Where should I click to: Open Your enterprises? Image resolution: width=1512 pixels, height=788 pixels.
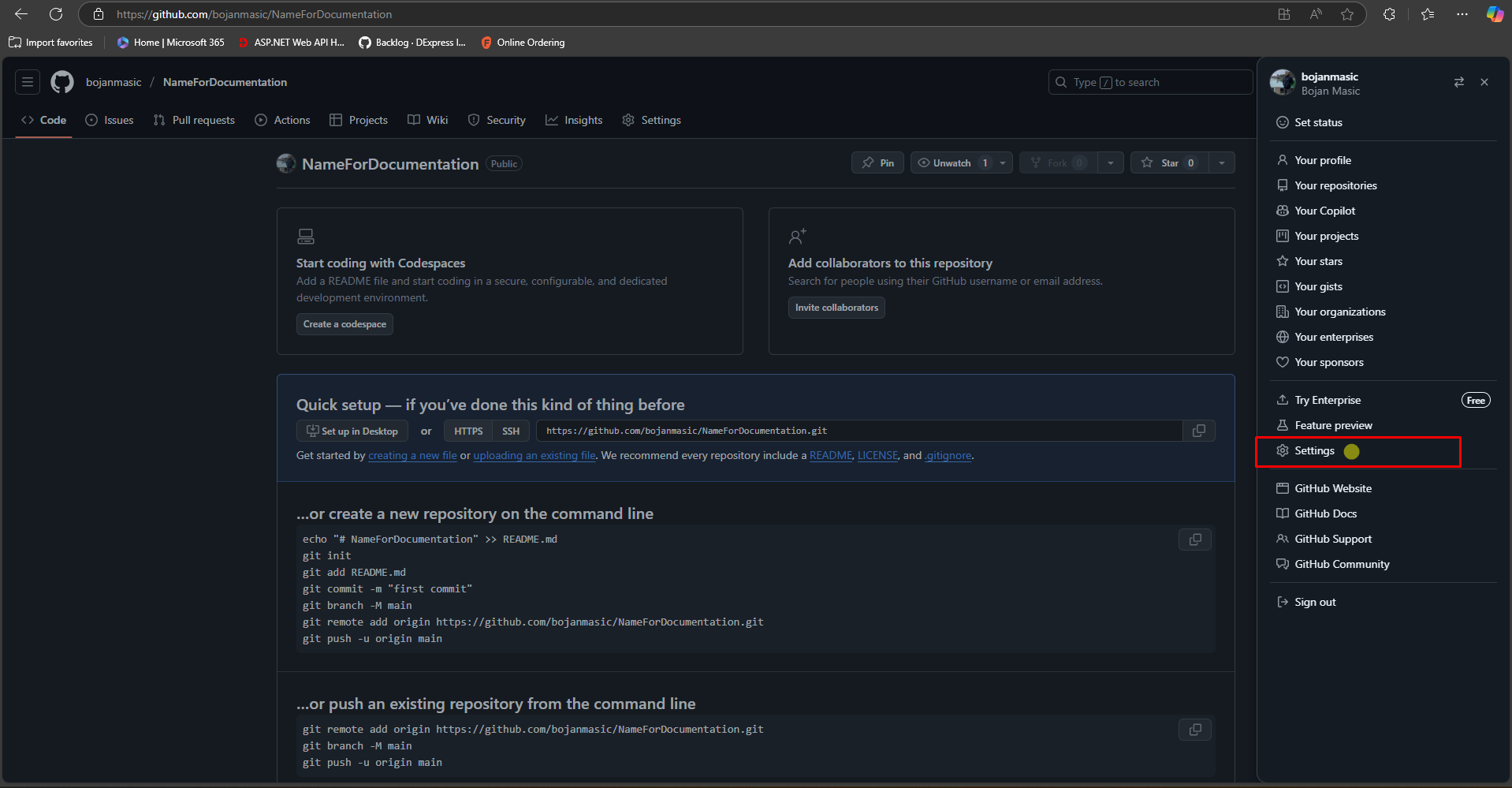coord(1384,337)
